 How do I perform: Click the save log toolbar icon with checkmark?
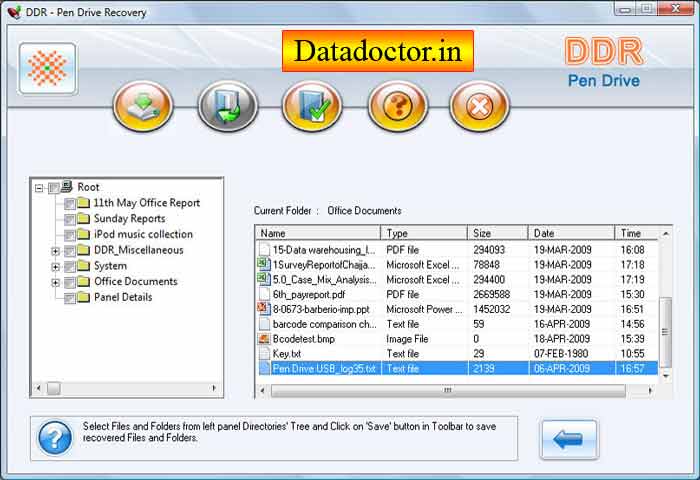coord(312,106)
